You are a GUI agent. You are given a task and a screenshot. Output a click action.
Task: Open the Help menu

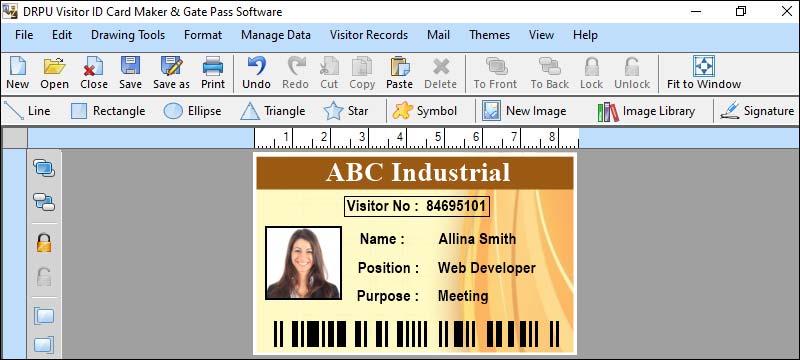(x=585, y=35)
